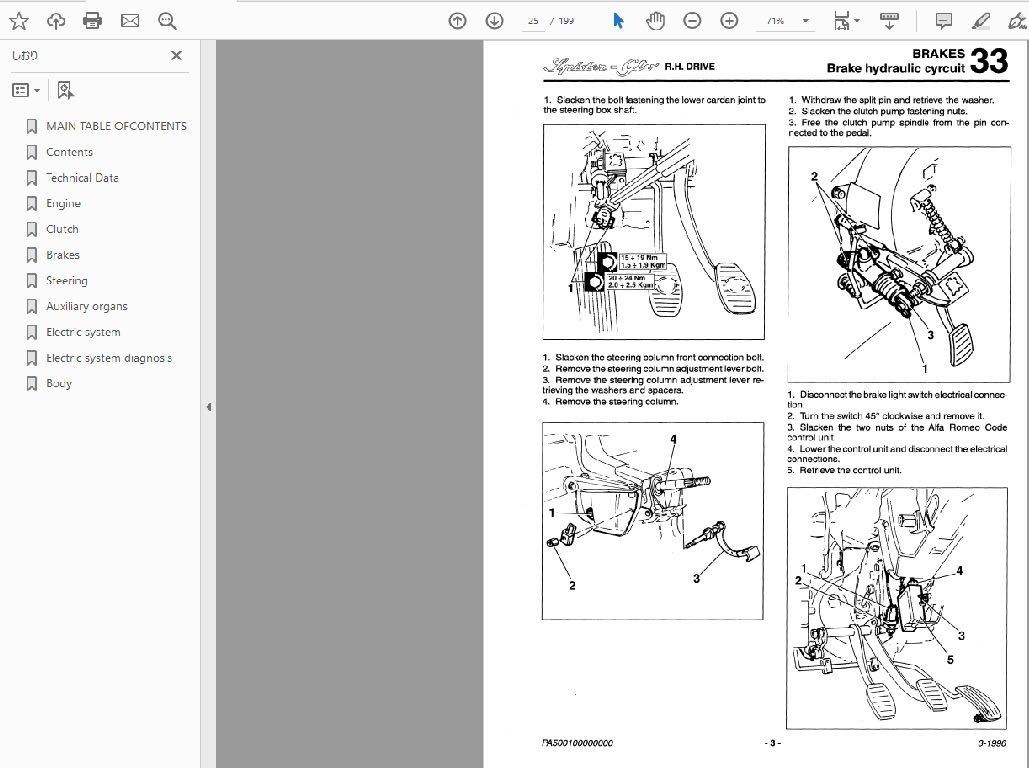The image size is (1029, 768).
Task: Choose the hand pan tool
Action: (x=655, y=21)
